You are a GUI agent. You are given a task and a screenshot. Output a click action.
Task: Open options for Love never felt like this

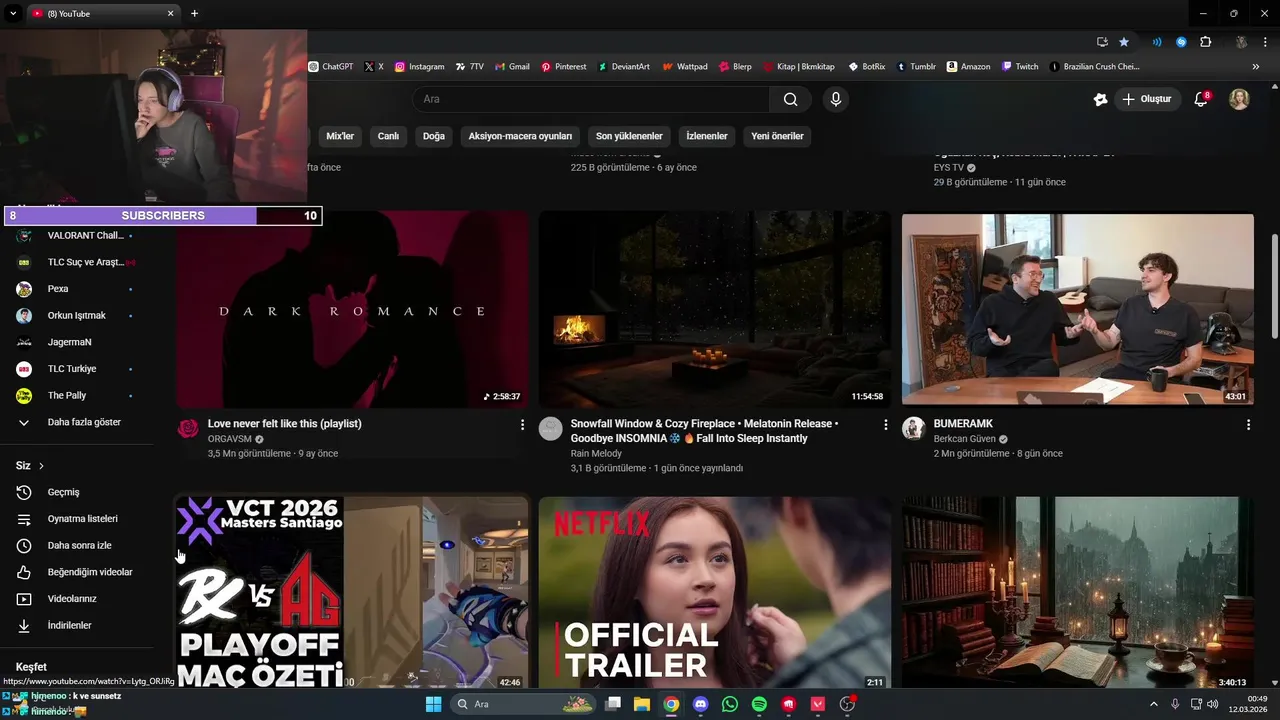point(522,425)
